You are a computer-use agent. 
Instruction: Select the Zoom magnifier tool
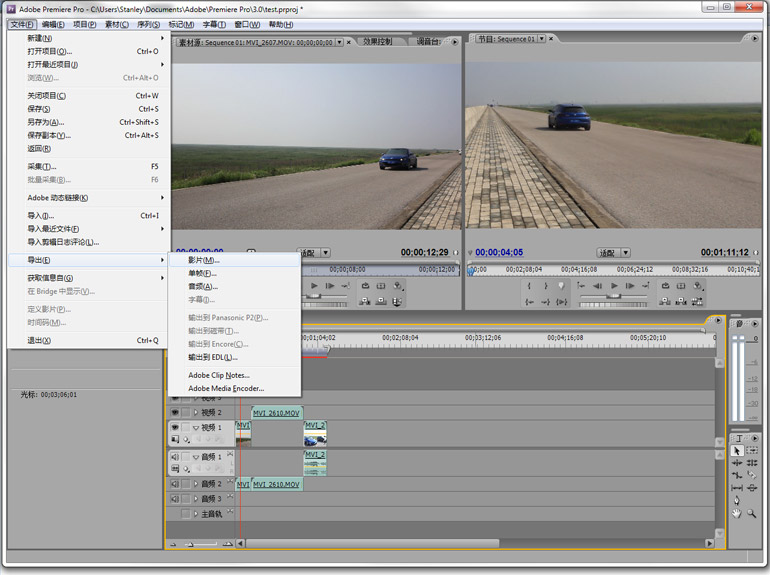coord(751,514)
